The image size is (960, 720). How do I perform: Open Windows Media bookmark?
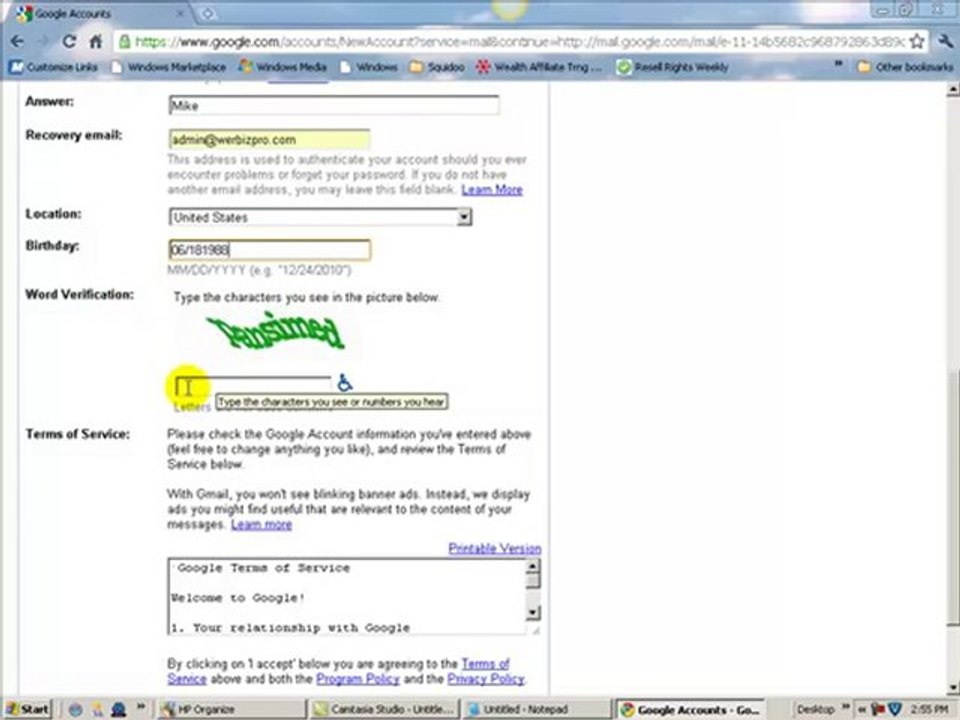(283, 67)
